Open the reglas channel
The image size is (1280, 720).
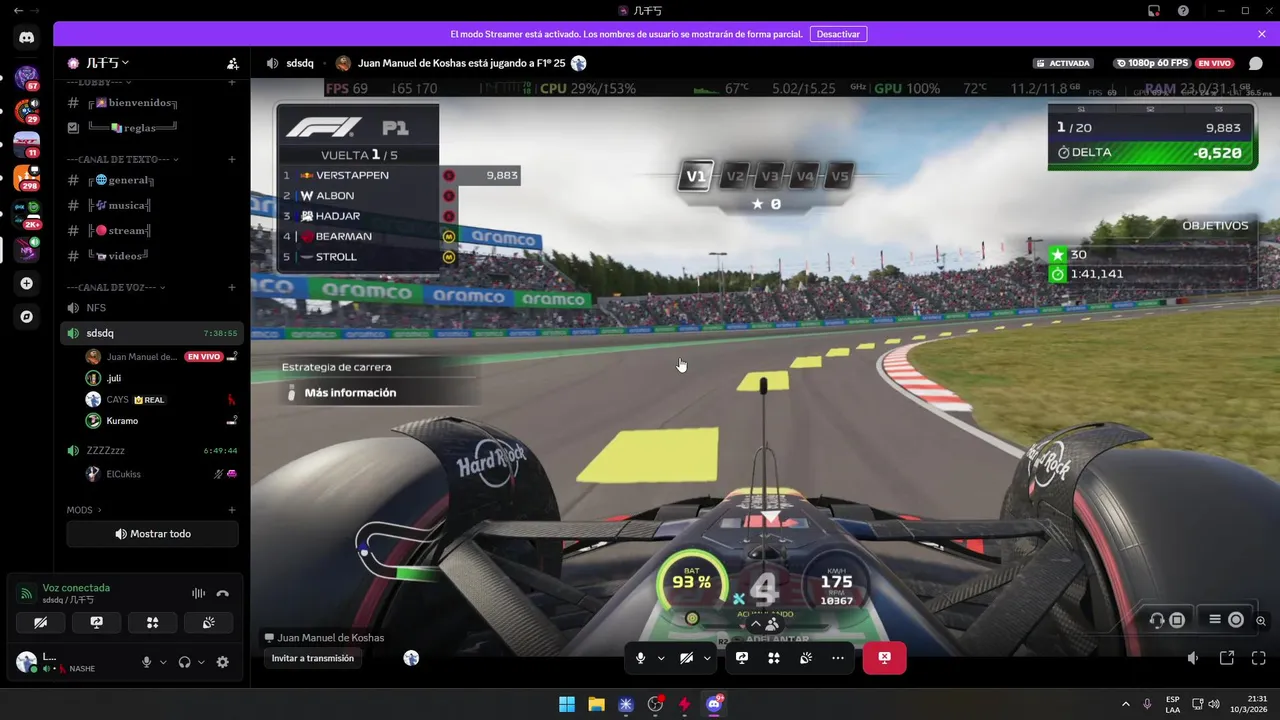[152, 128]
